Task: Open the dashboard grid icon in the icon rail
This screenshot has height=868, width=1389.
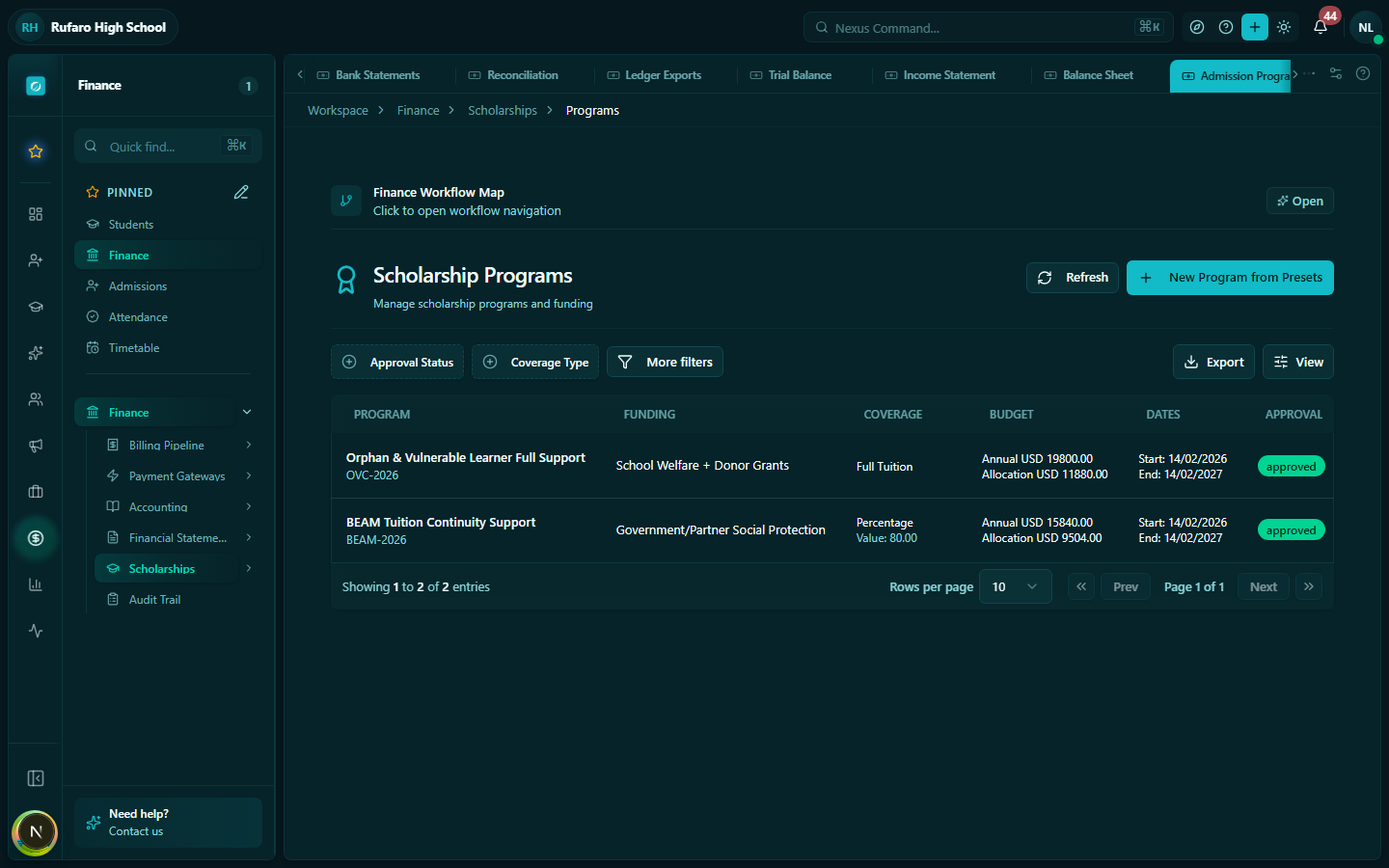Action: point(36,214)
